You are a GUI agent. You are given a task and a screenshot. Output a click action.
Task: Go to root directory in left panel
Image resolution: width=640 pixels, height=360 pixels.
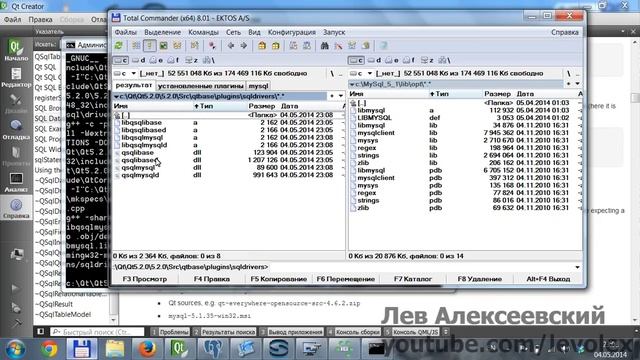332,73
